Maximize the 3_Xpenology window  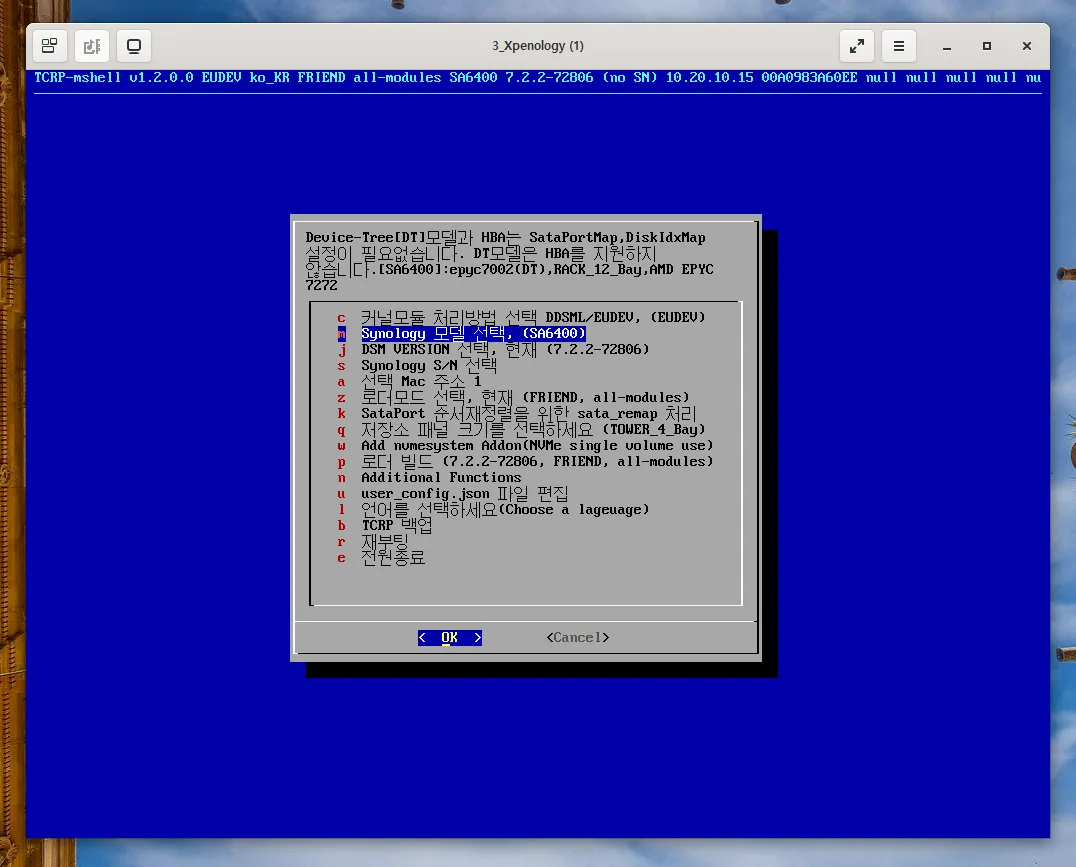986,46
